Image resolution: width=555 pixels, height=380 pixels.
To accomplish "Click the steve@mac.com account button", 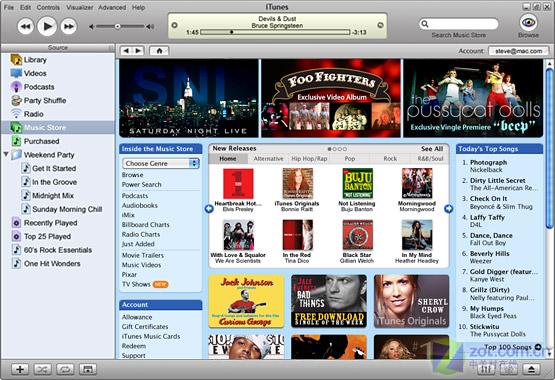I will [x=519, y=51].
